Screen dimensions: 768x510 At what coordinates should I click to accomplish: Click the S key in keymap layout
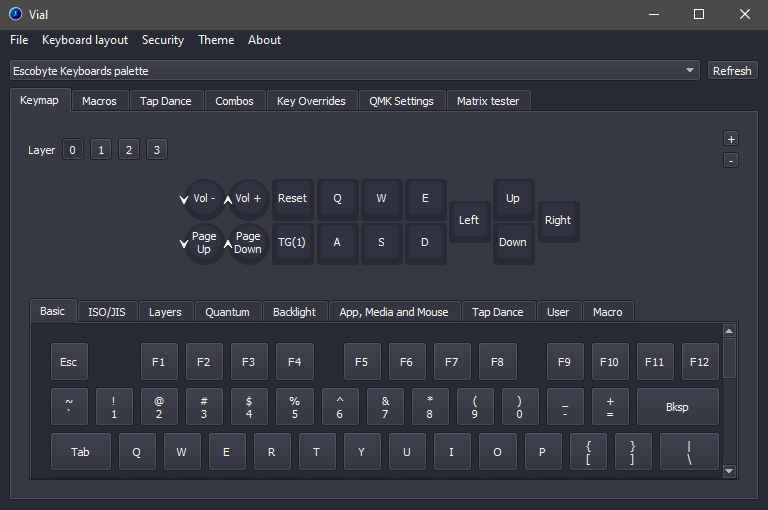pos(381,243)
